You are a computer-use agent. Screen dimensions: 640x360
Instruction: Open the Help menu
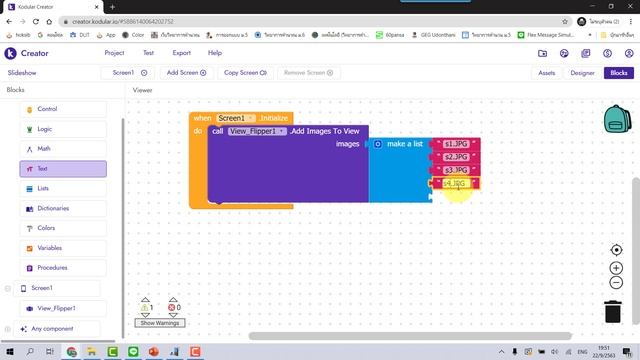click(x=215, y=53)
